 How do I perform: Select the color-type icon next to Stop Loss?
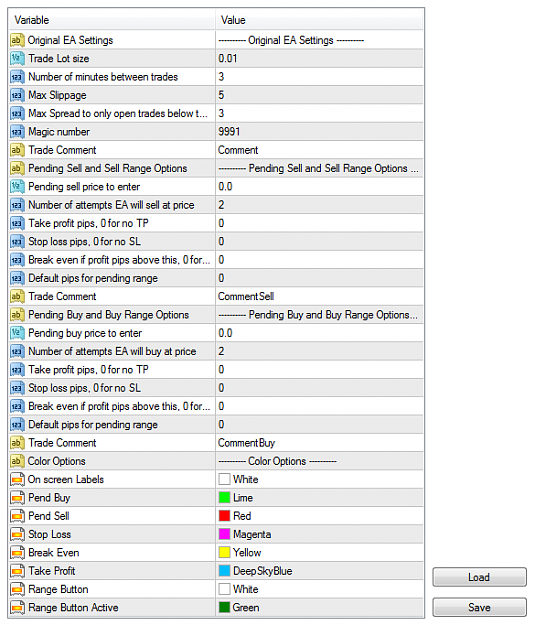17,534
